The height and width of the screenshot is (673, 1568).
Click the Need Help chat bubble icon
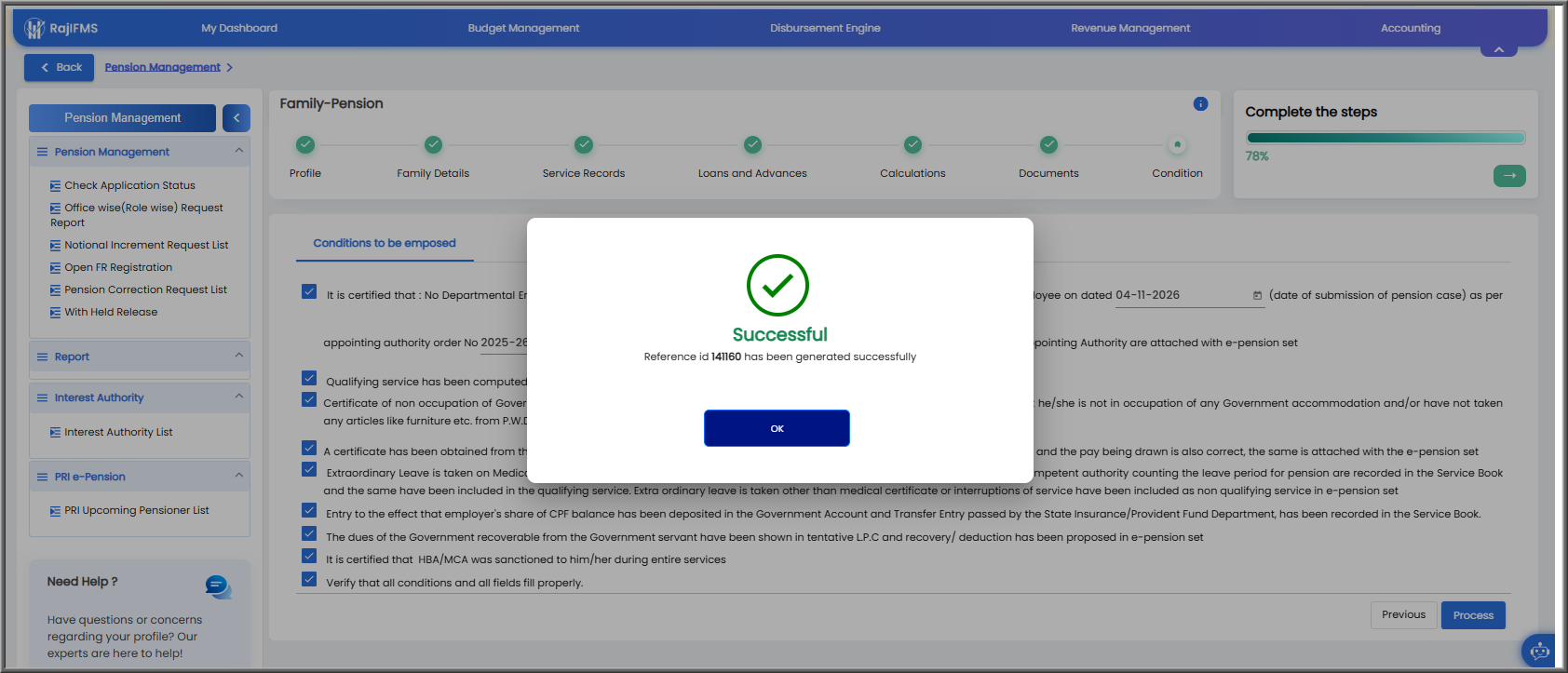point(218,586)
